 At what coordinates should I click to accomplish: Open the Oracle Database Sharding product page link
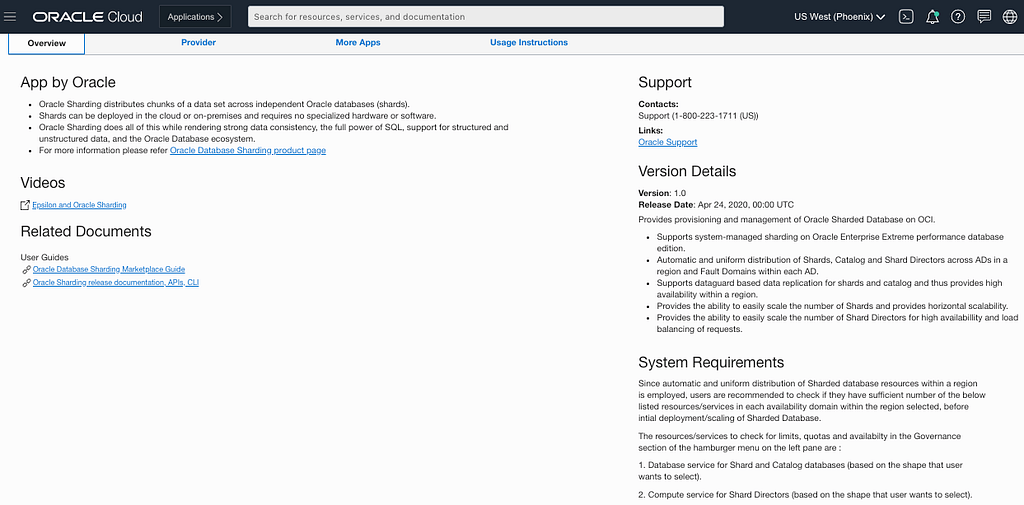248,150
